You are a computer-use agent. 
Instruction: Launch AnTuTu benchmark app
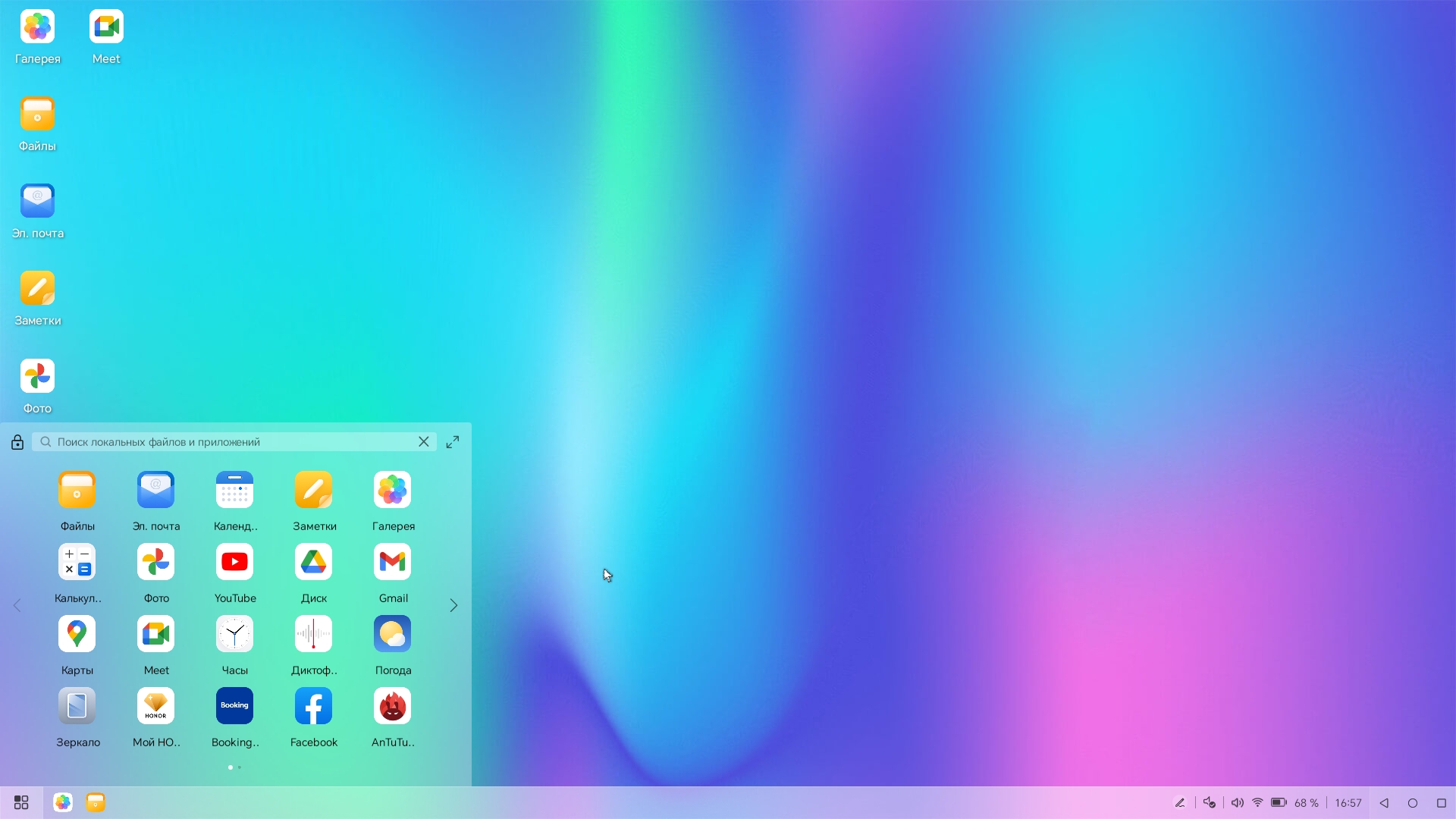pos(392,707)
